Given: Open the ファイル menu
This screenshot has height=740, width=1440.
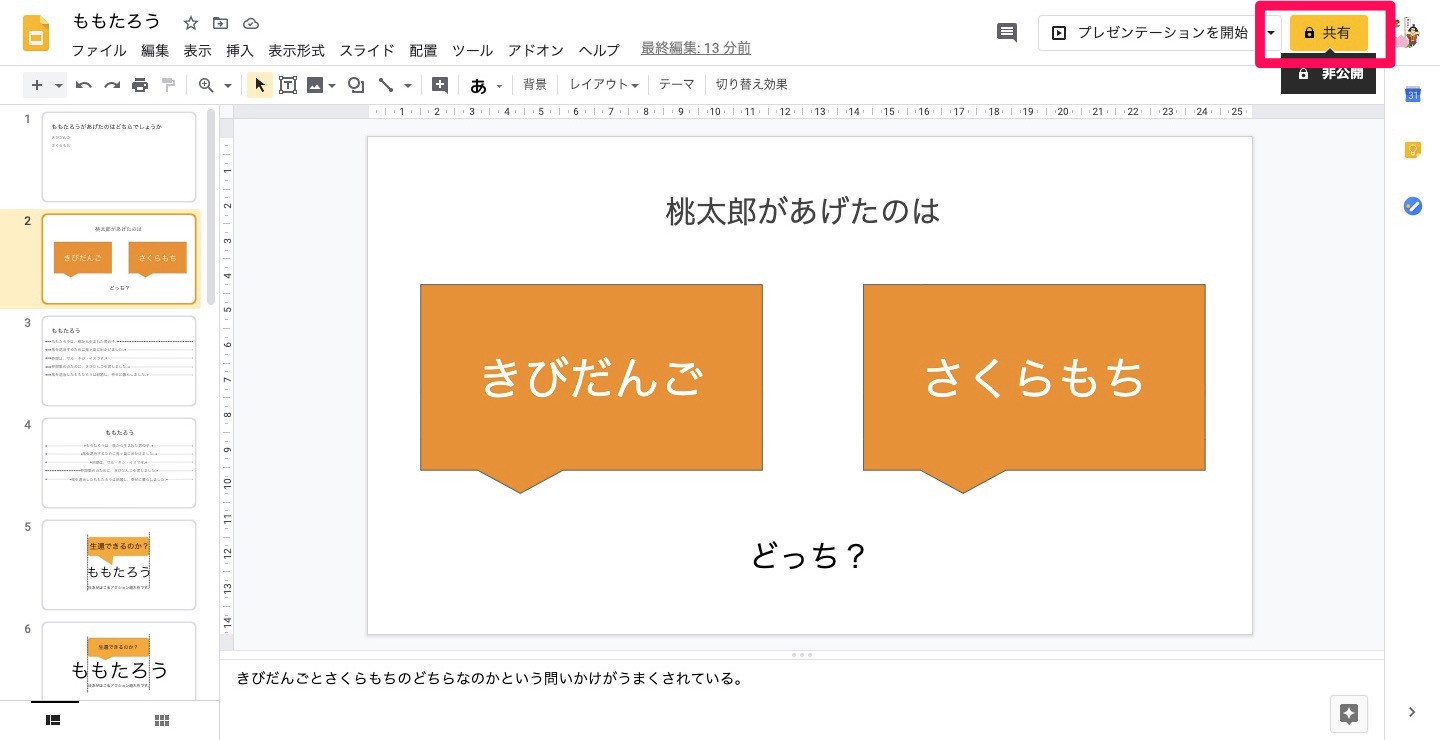Looking at the screenshot, I should coord(99,50).
